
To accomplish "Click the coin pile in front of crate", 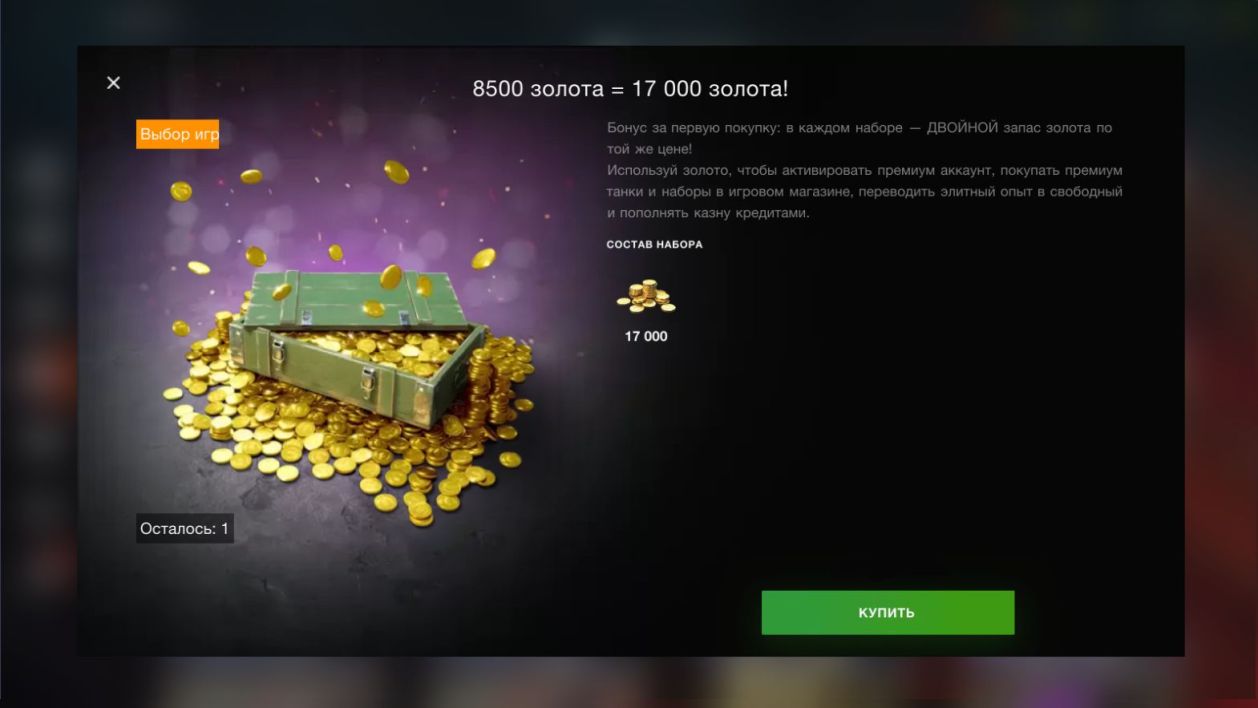I will 330,450.
